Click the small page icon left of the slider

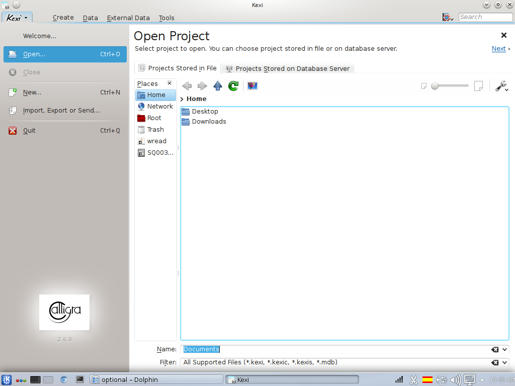click(x=424, y=86)
